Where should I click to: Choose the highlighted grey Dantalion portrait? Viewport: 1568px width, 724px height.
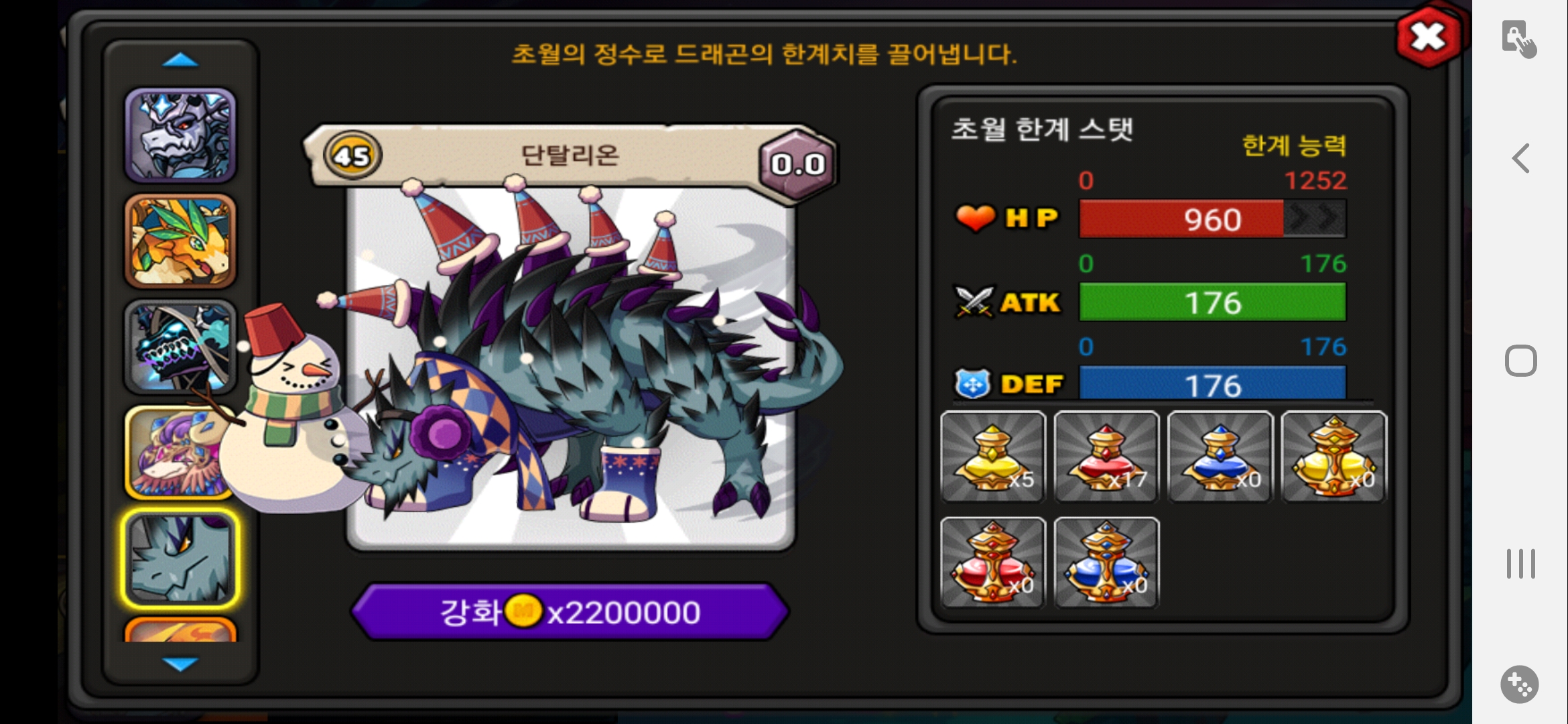click(x=181, y=558)
